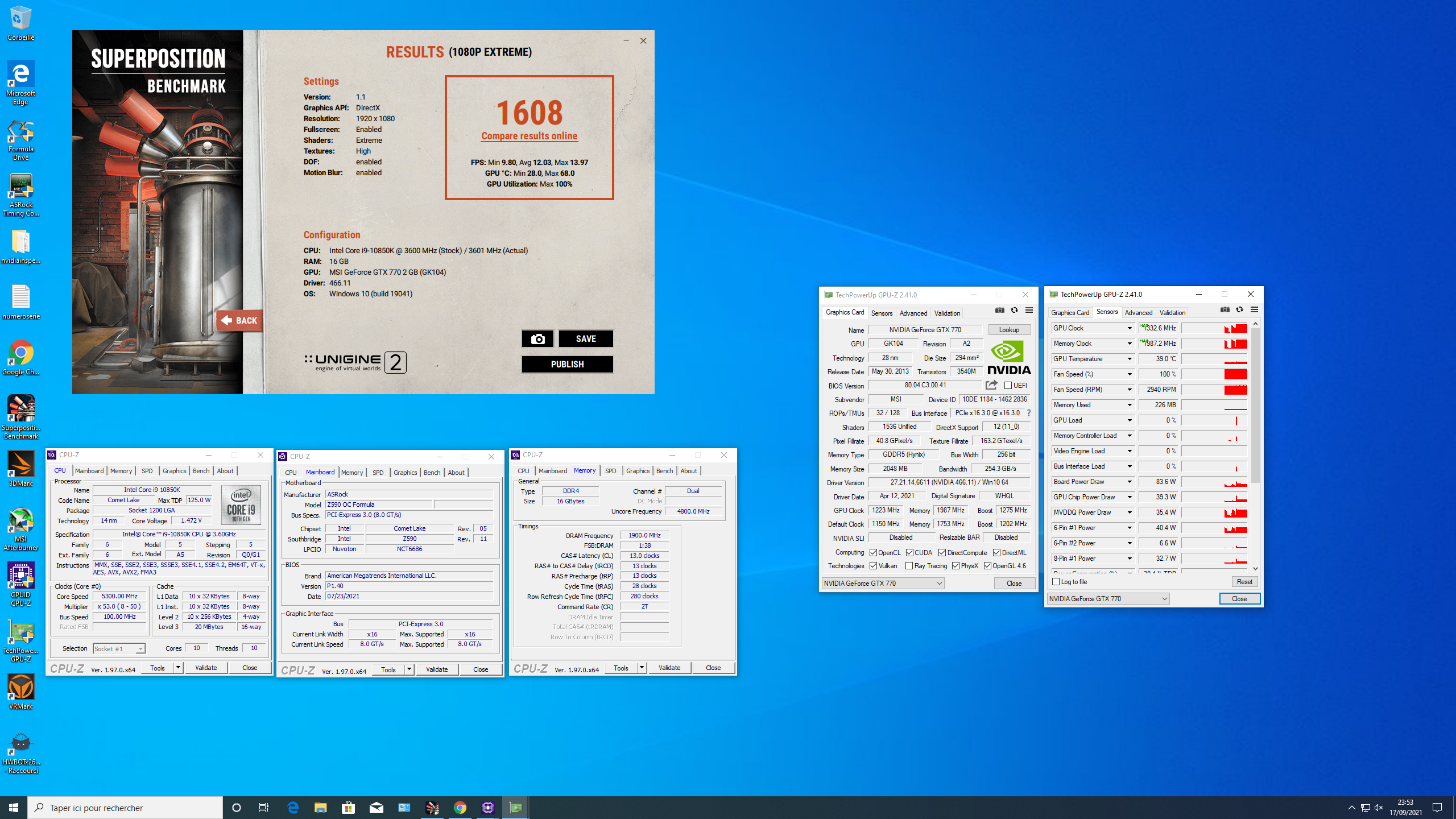Open Graphics tab in CPU-Z Memory window
The height and width of the screenshot is (819, 1456).
click(x=638, y=471)
